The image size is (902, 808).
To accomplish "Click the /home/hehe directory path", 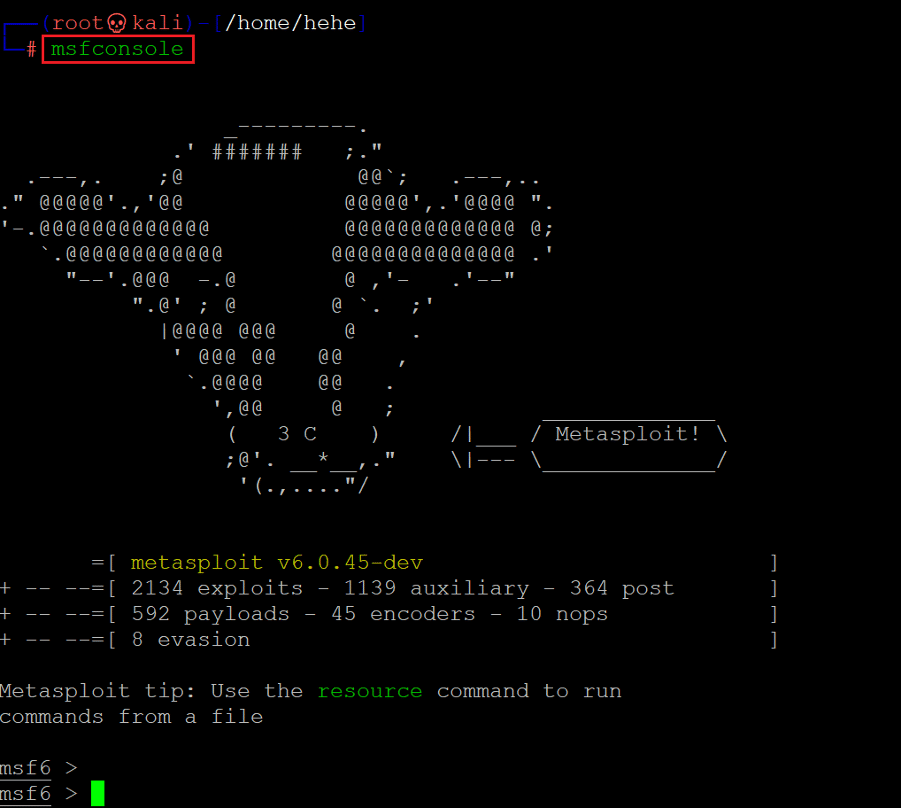I will [x=291, y=23].
